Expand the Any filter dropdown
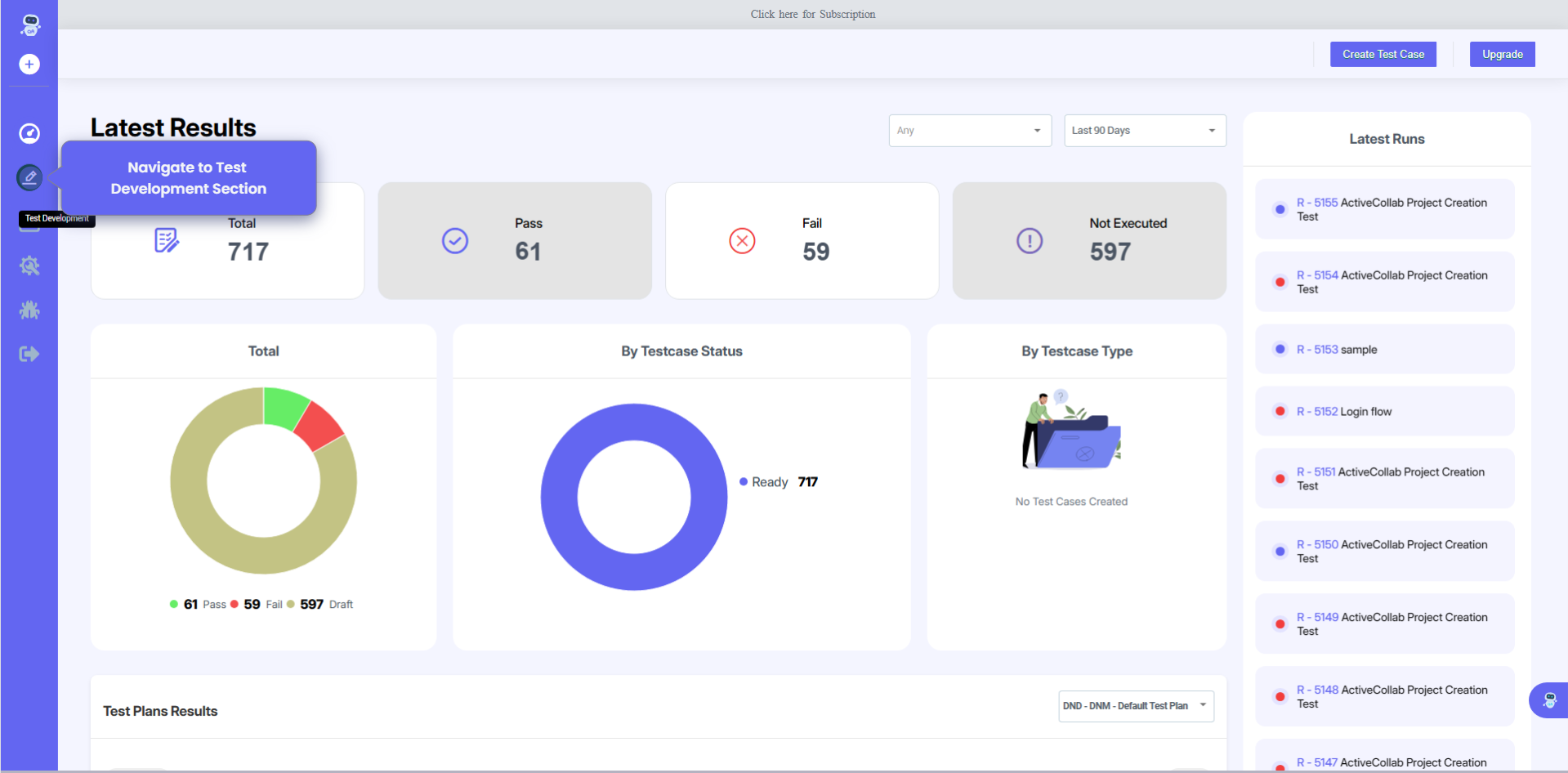1568x773 pixels. click(x=968, y=131)
